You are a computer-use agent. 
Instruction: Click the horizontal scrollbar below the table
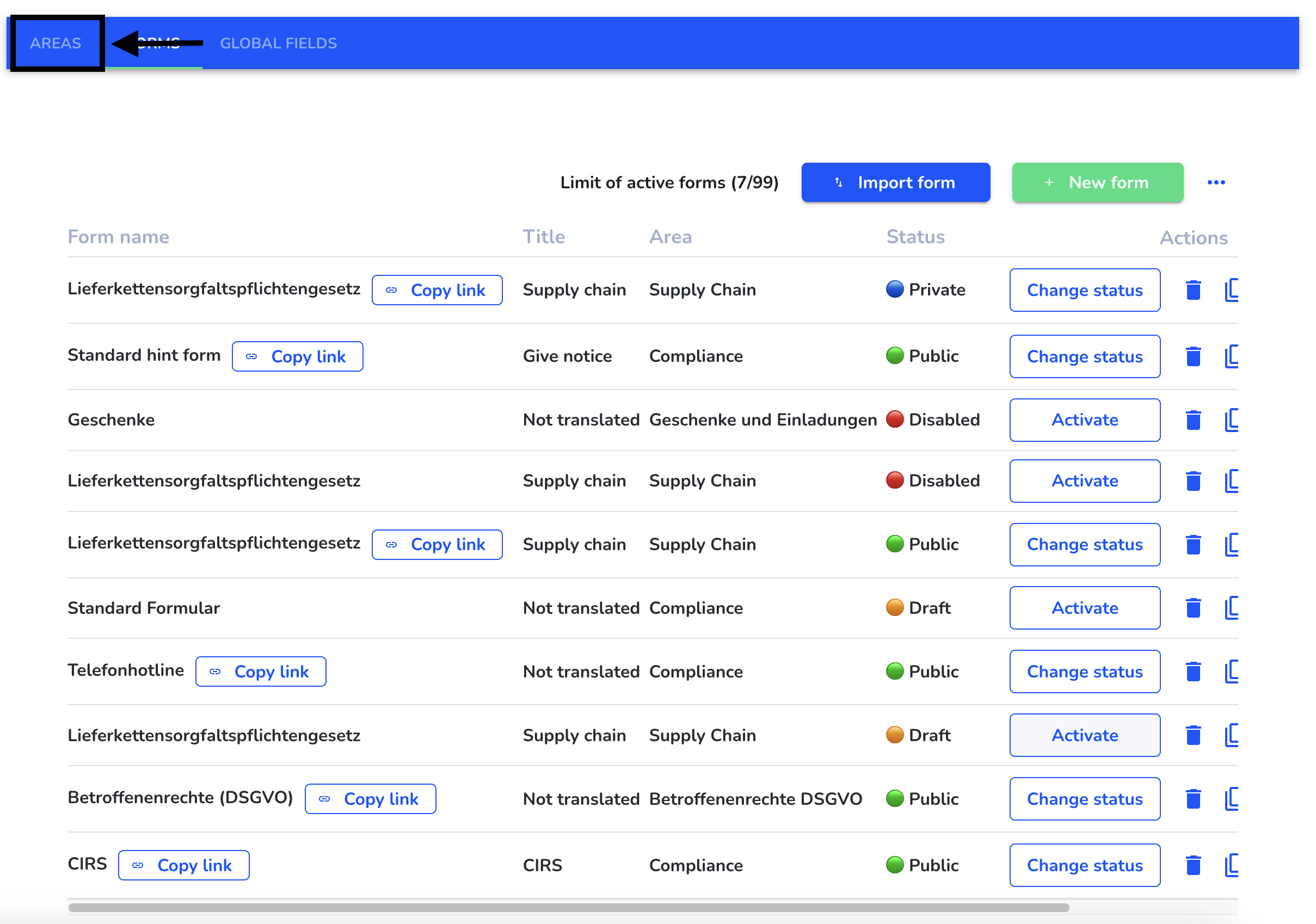(x=568, y=908)
